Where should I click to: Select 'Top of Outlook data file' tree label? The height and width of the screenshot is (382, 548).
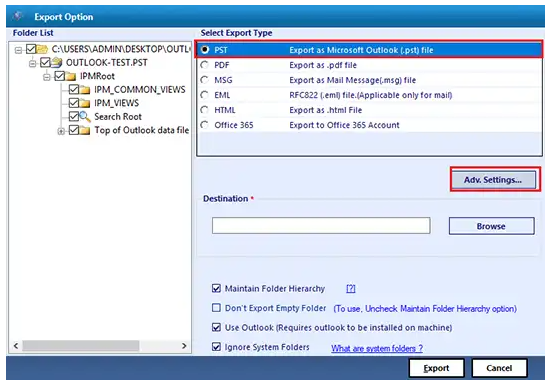[x=142, y=130]
